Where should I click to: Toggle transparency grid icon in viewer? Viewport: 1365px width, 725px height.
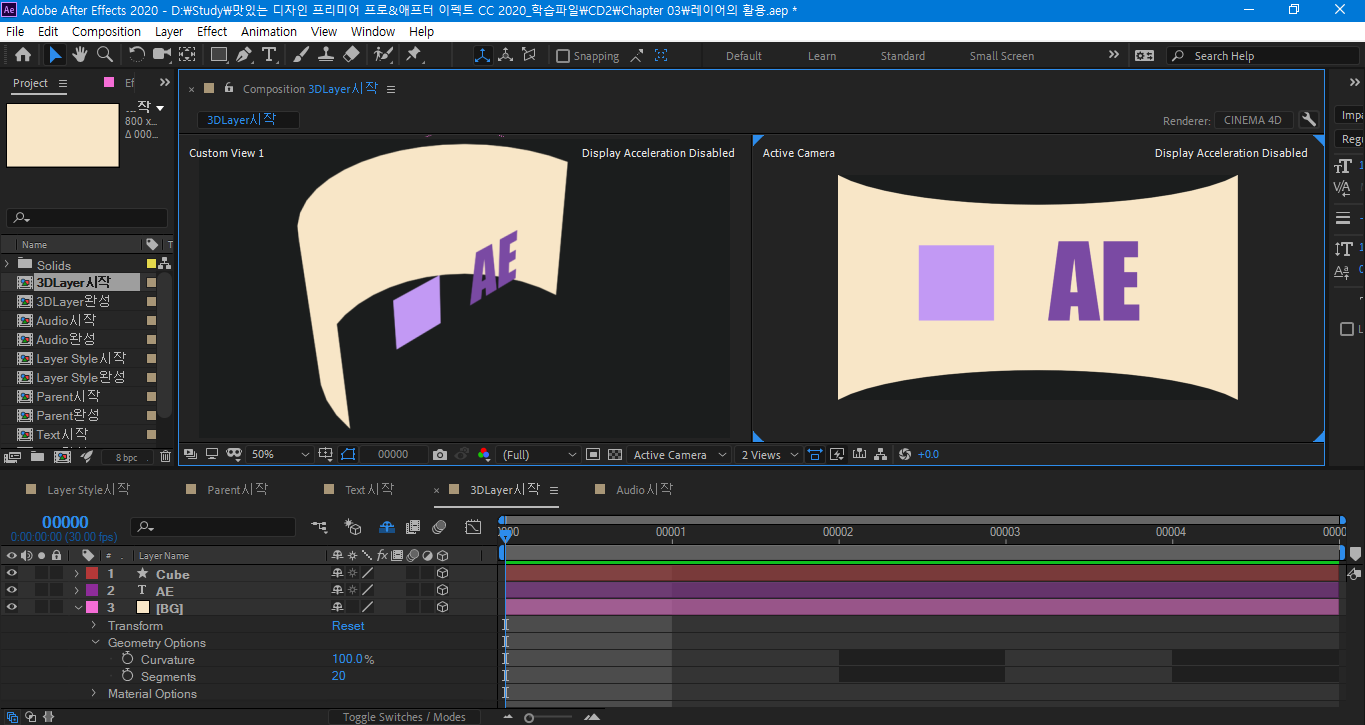coord(615,454)
